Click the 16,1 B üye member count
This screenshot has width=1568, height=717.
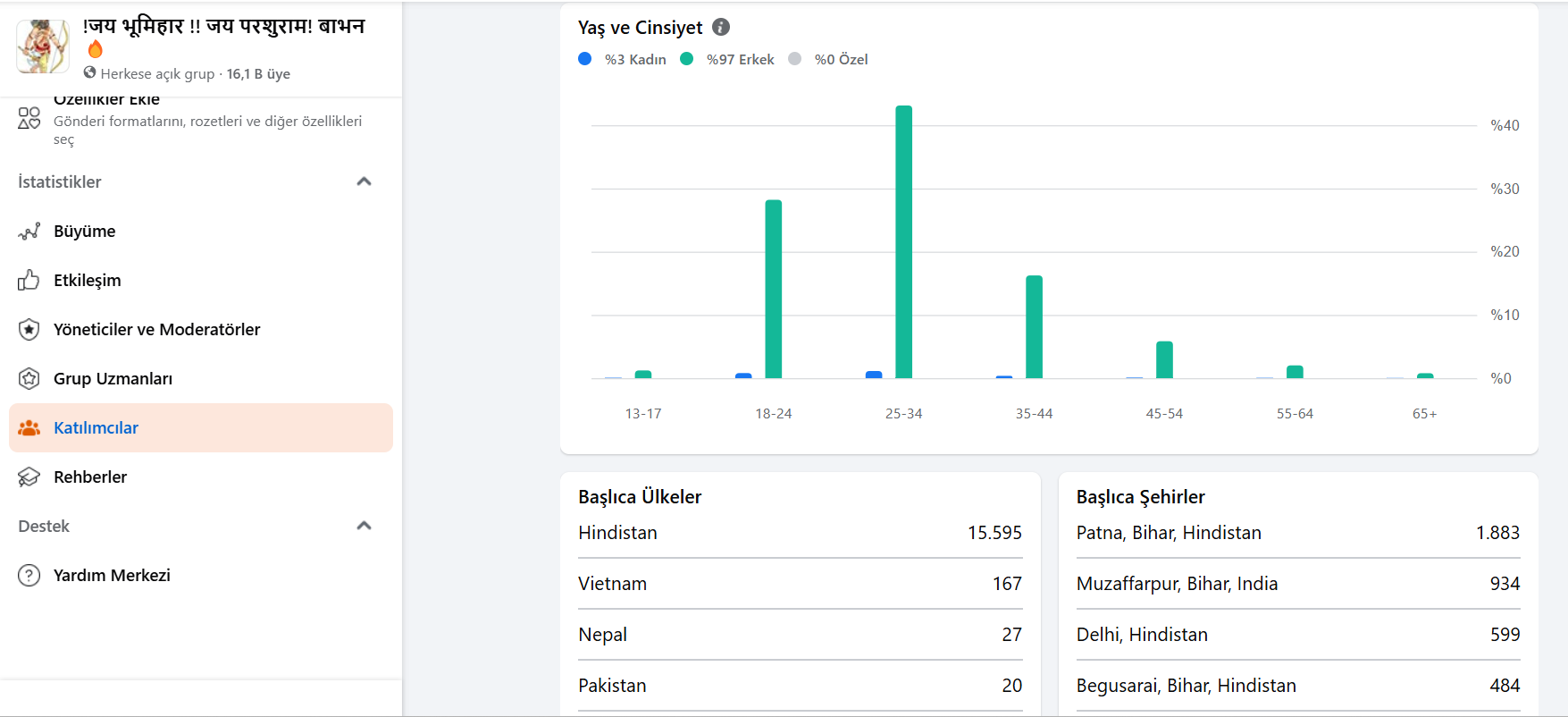pos(258,73)
